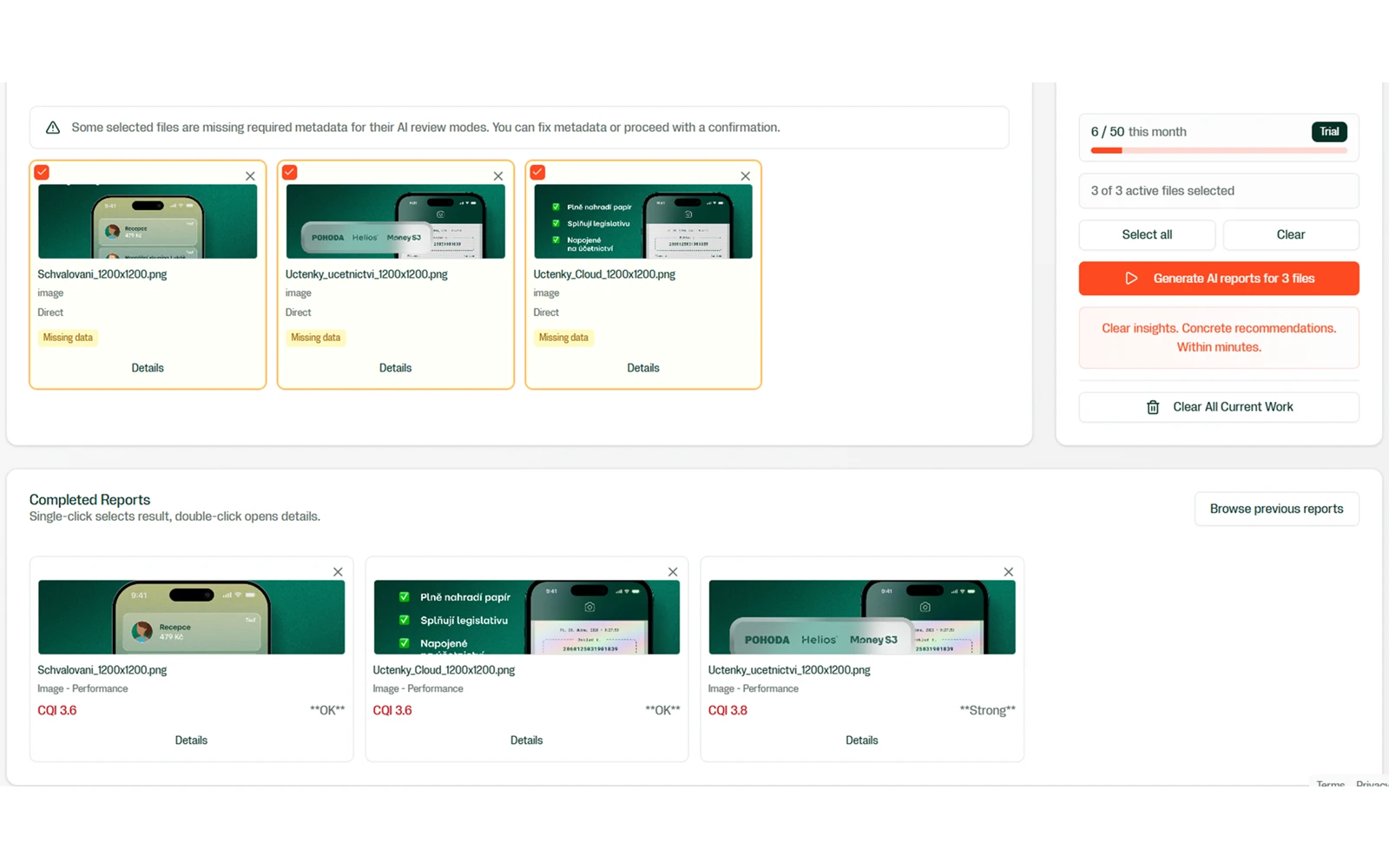
Task: Click CQI 3.8 score text
Action: pyautogui.click(x=727, y=710)
